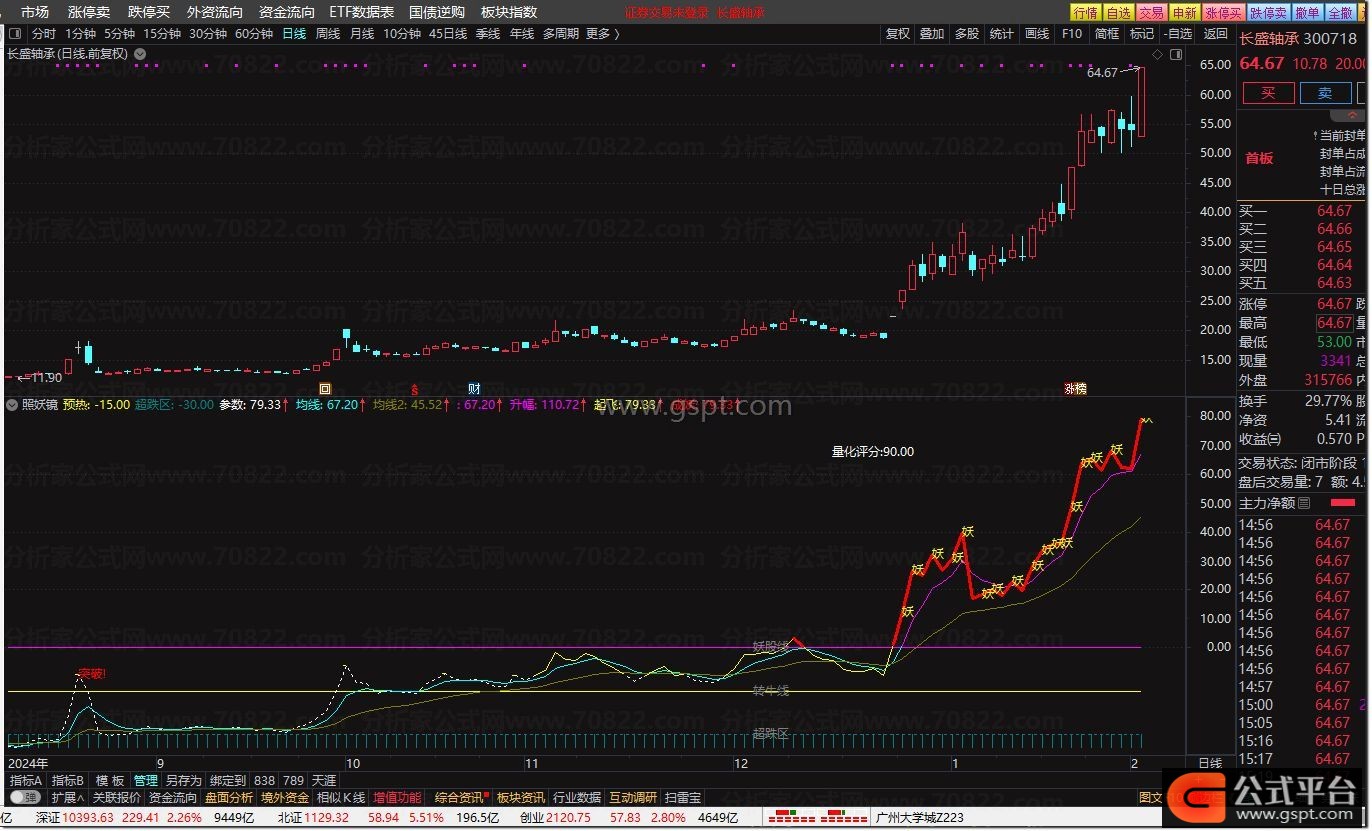Open 盘面分析 panel
The height and width of the screenshot is (831, 1372).
pyautogui.click(x=229, y=798)
